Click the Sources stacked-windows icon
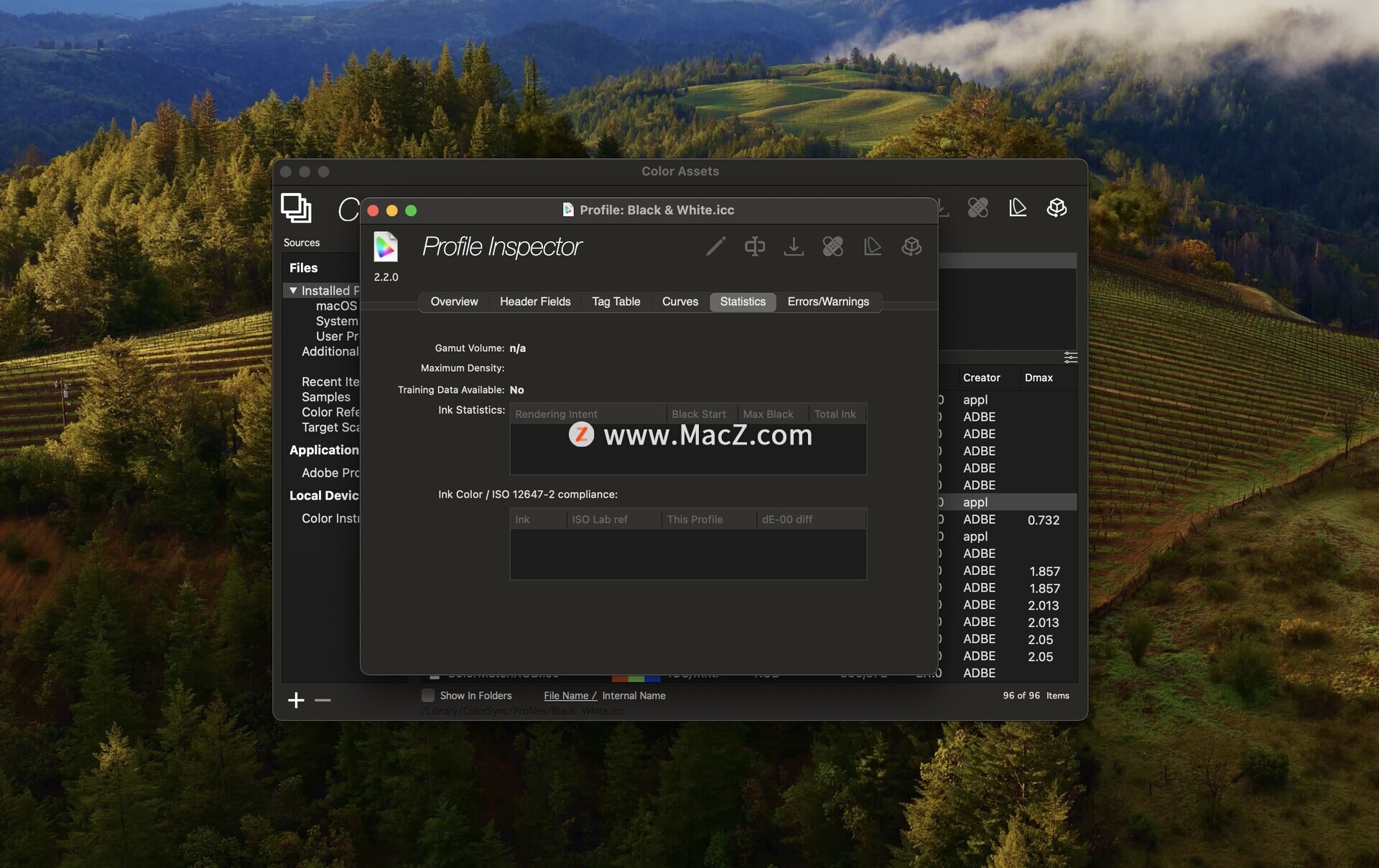The width and height of the screenshot is (1379, 868). point(296,208)
